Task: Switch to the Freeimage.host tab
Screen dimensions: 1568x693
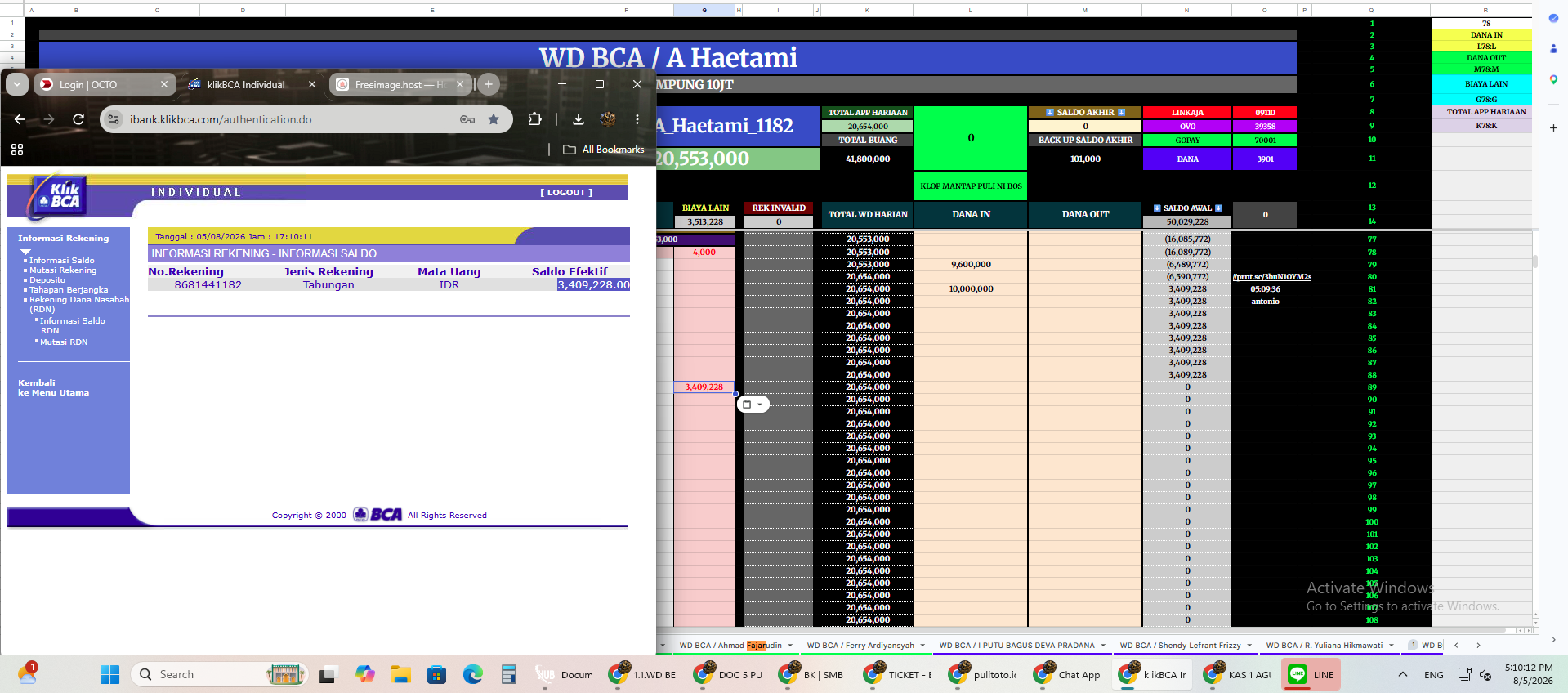Action: (399, 84)
